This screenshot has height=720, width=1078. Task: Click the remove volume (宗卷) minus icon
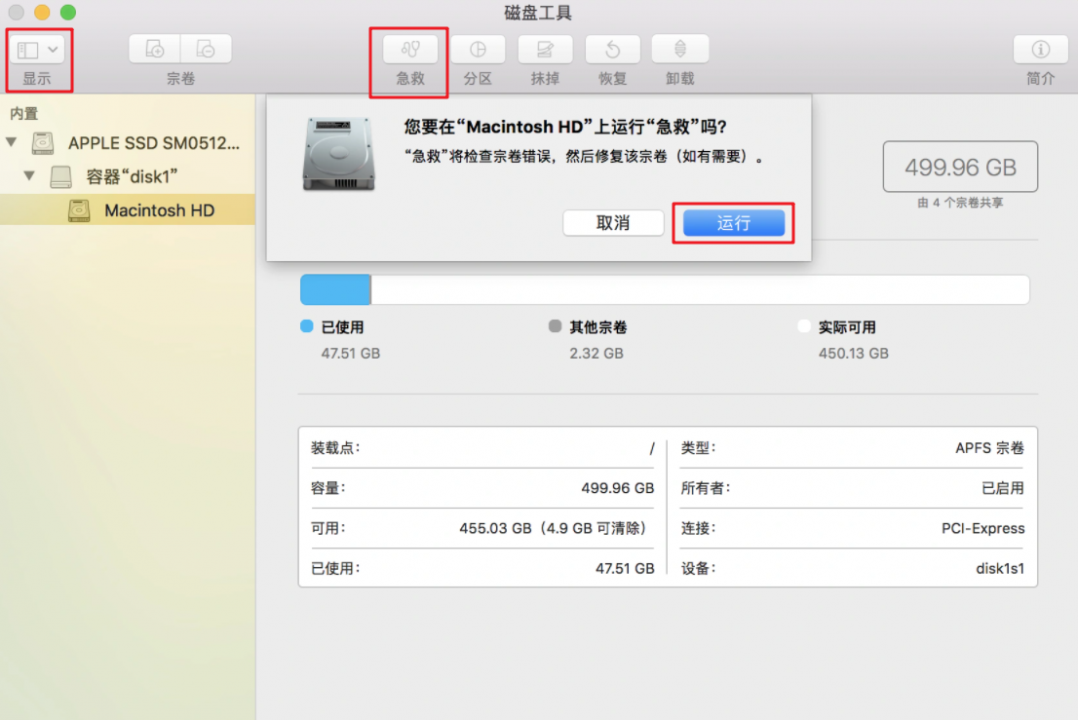206,49
